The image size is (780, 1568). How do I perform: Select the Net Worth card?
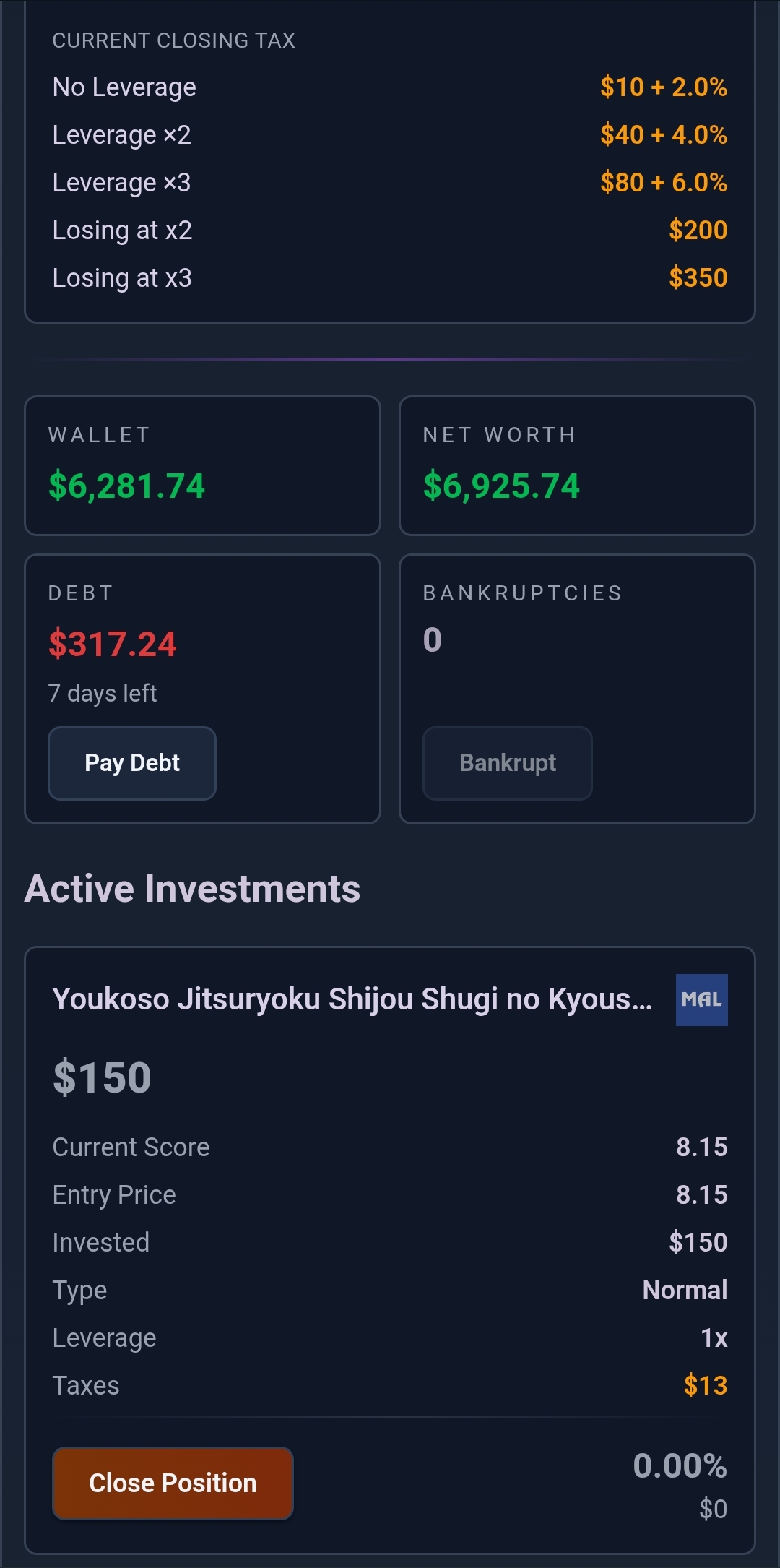[x=577, y=465]
